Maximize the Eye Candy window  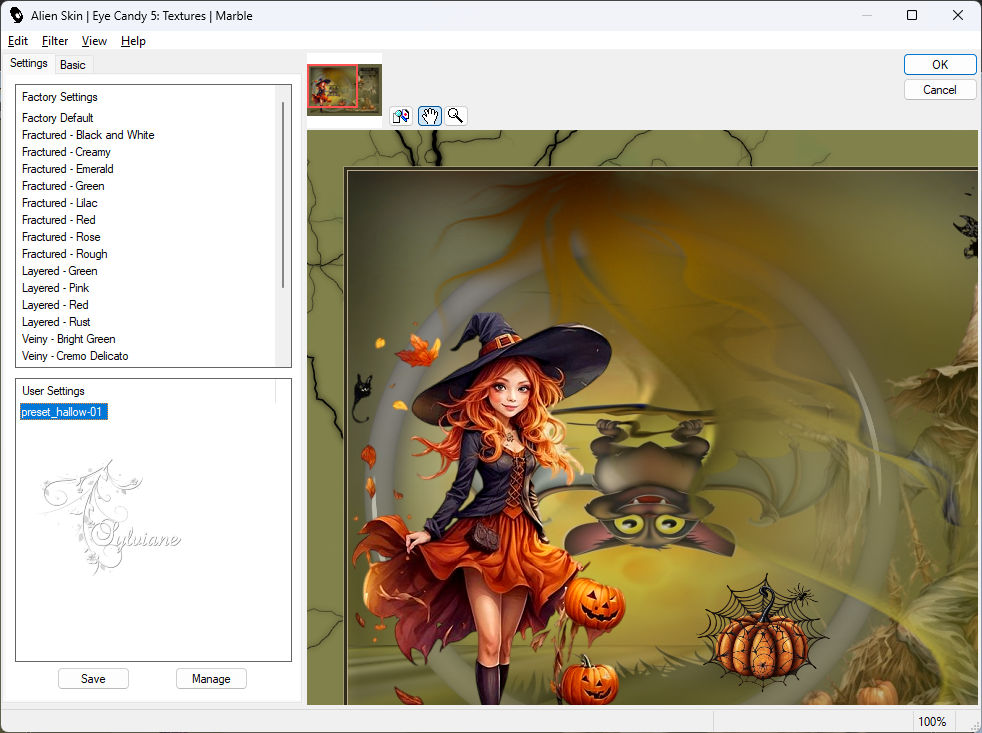tap(912, 15)
